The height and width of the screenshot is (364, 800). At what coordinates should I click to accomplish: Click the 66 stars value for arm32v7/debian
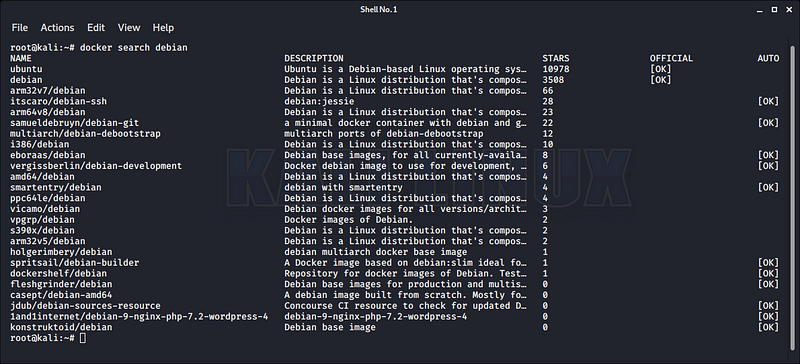[548, 90]
